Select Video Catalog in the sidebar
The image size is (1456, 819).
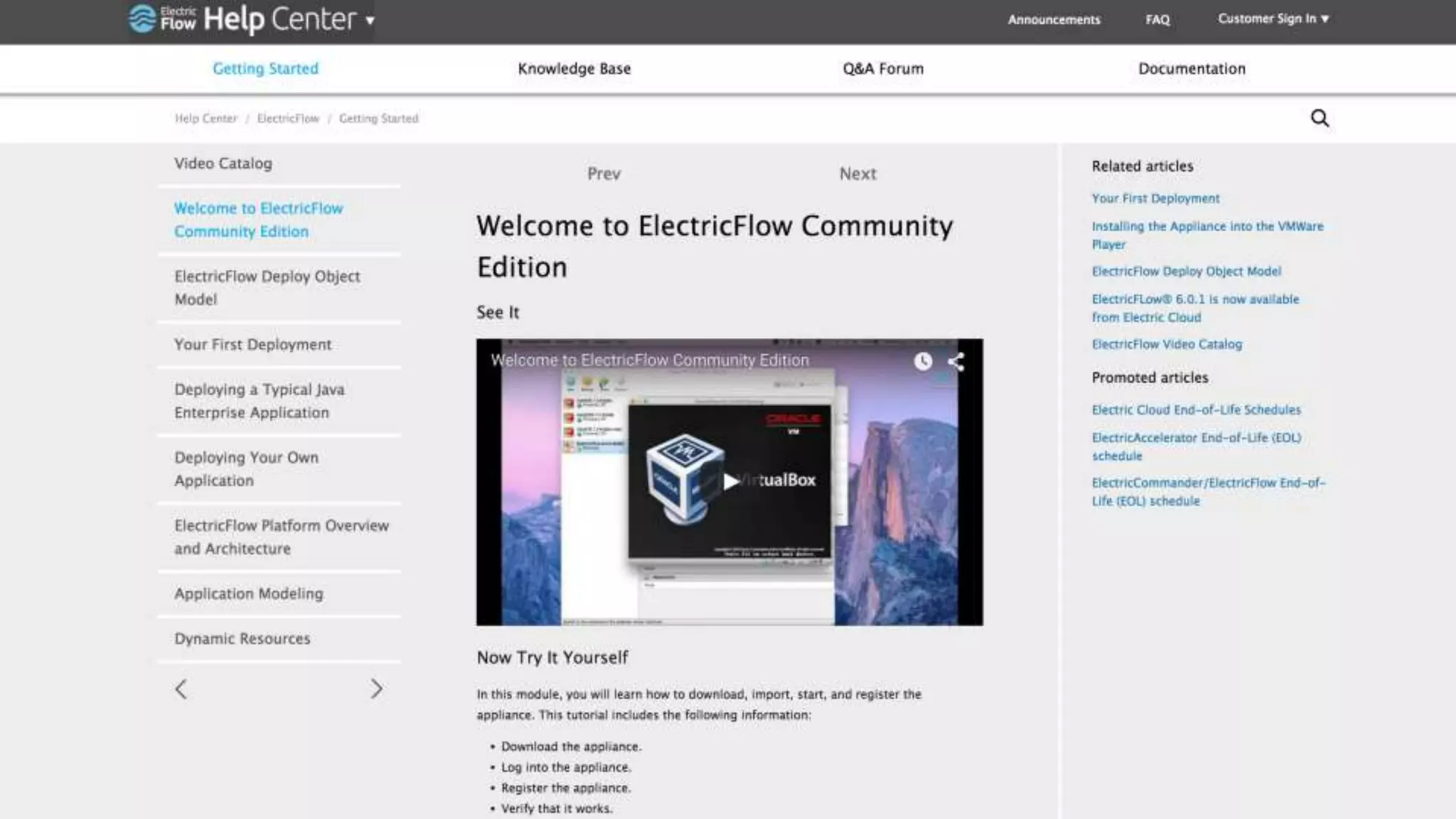click(223, 164)
